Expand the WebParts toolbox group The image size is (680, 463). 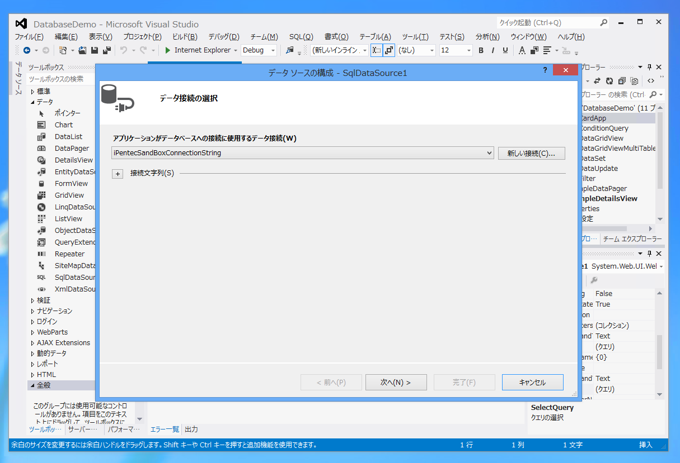33,332
